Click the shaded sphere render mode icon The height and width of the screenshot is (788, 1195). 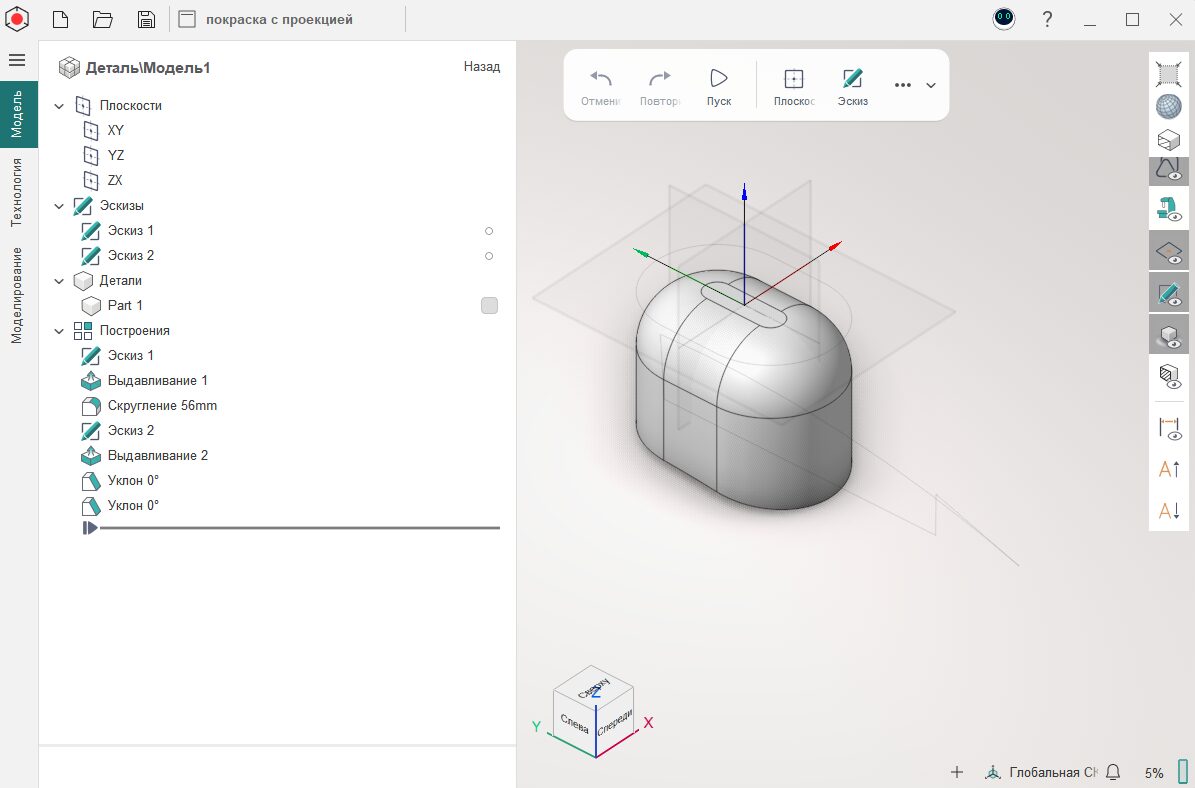pyautogui.click(x=1168, y=106)
